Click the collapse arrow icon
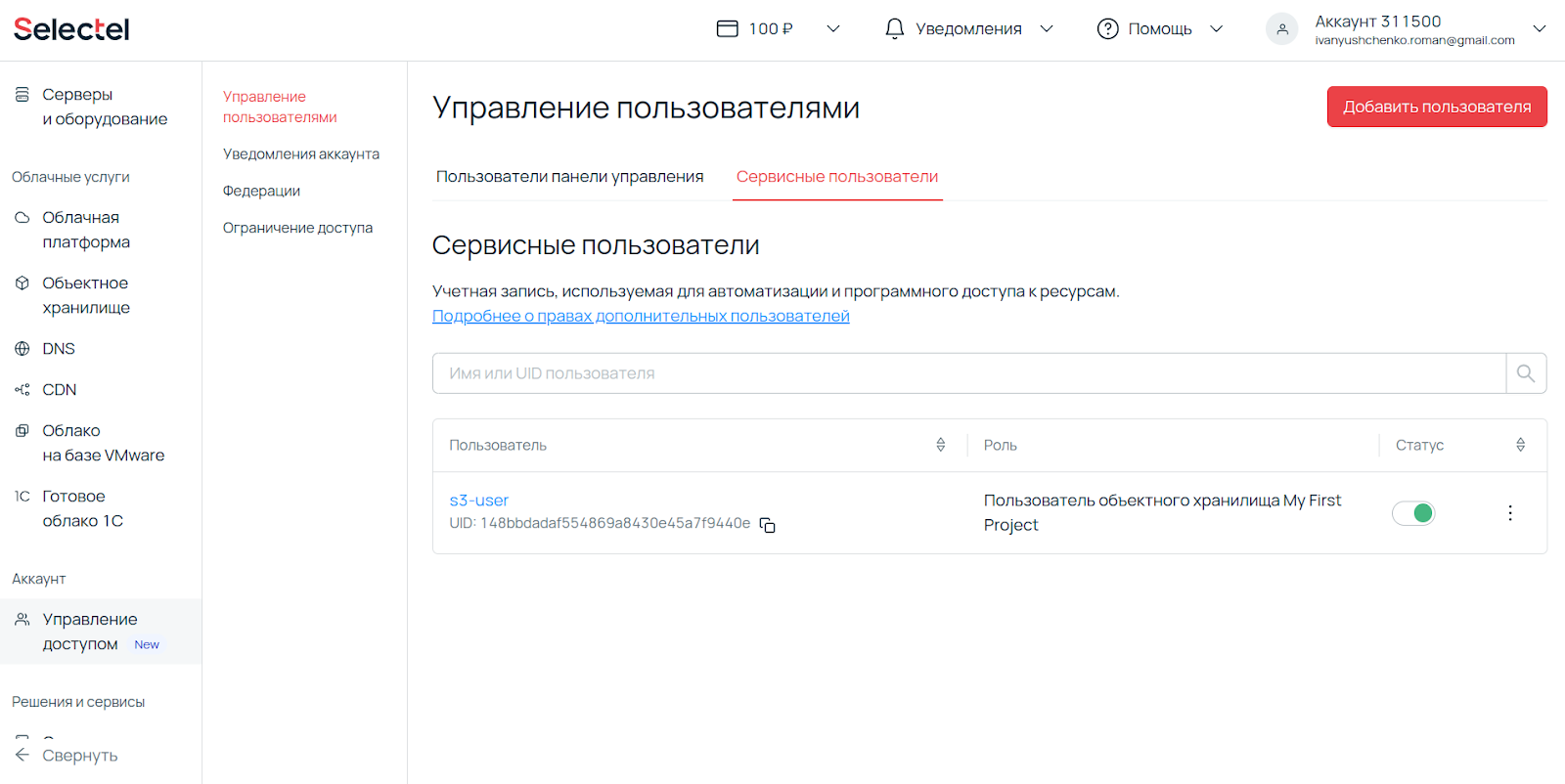This screenshot has width=1565, height=784. (x=22, y=755)
